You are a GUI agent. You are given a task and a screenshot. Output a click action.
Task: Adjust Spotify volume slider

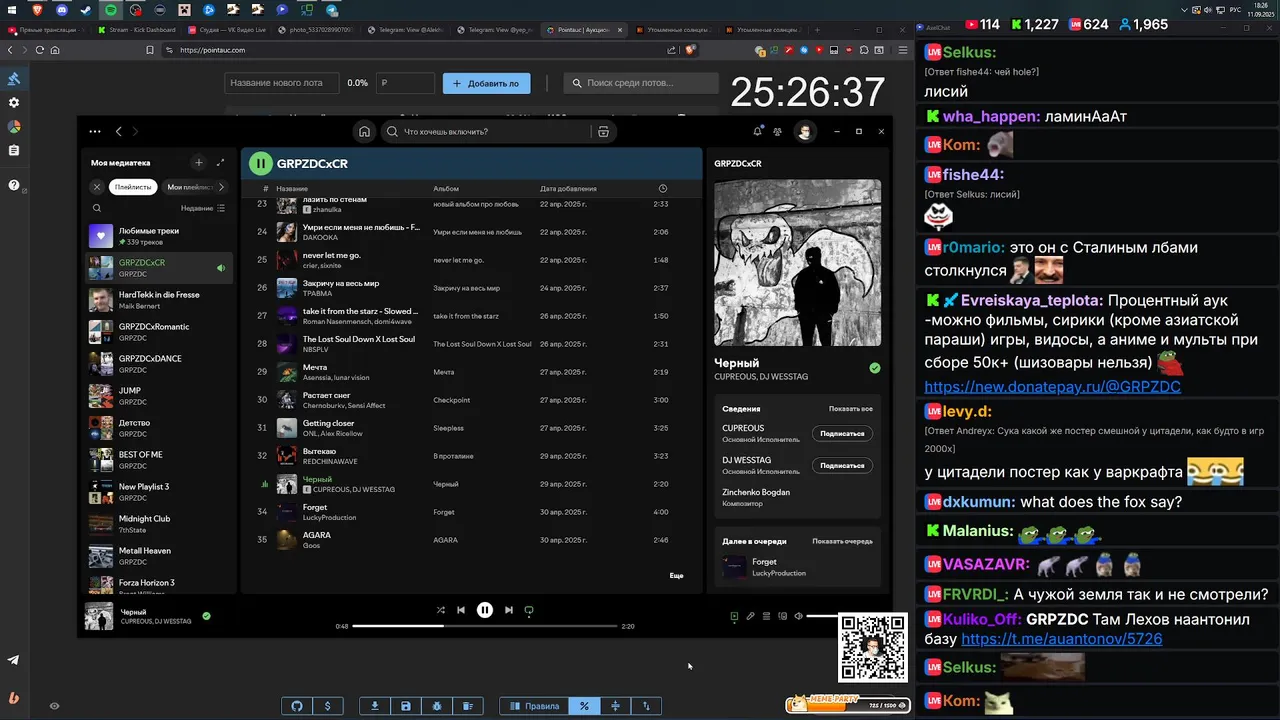click(x=823, y=616)
